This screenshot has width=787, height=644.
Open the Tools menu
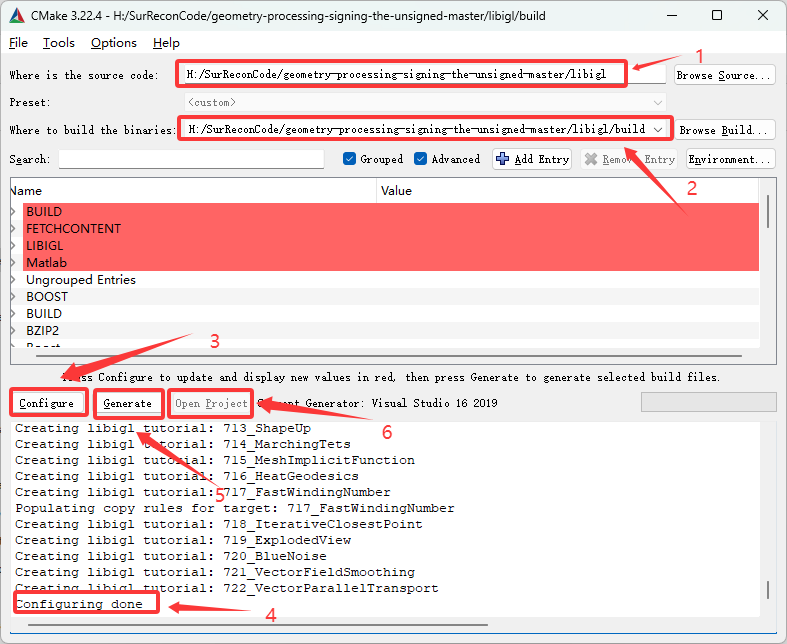[59, 43]
